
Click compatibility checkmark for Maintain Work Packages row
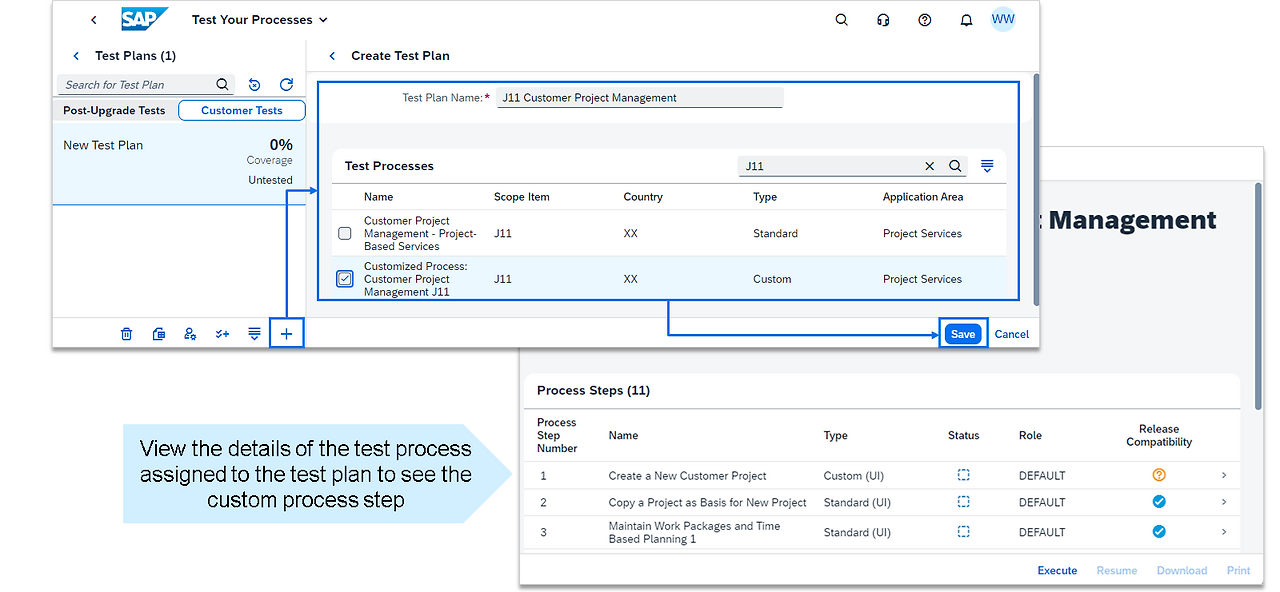pos(1159,532)
